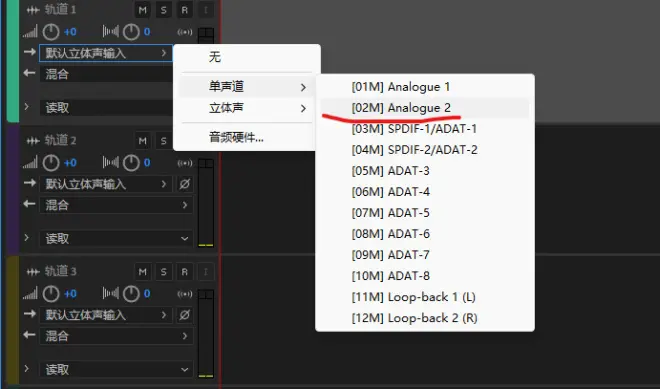This screenshot has width=660, height=389.
Task: Open Track 2 读取 automation mode dropdown
Action: coord(116,239)
